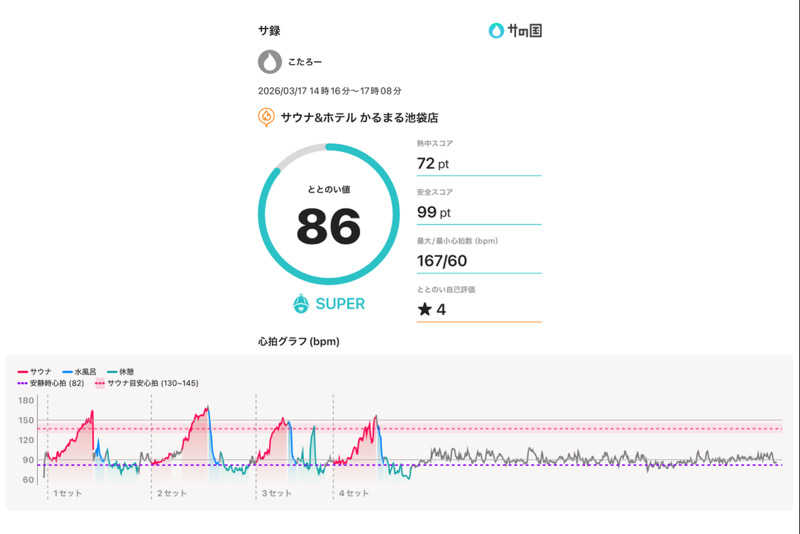Click the ととのい値 label inside the ring
Screen dimensions: 800x534
coord(329,189)
